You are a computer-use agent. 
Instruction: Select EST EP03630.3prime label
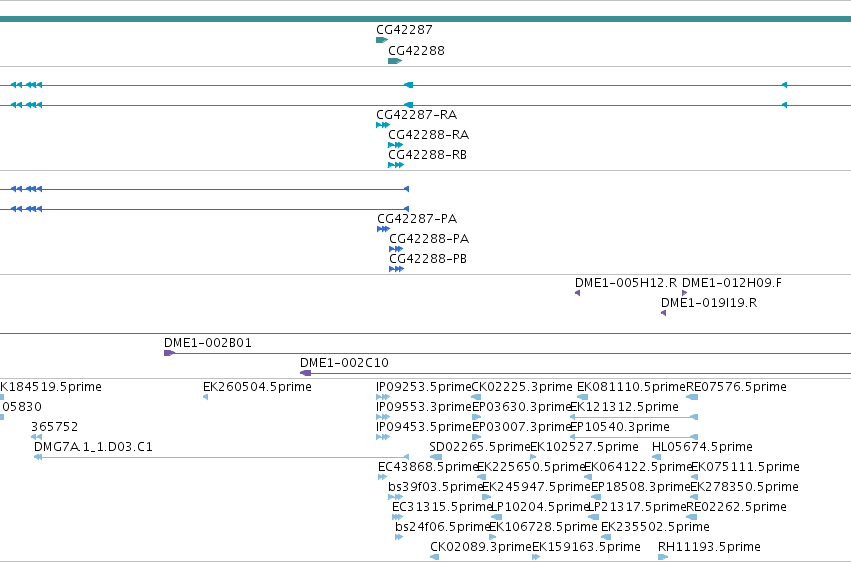pyautogui.click(x=521, y=407)
